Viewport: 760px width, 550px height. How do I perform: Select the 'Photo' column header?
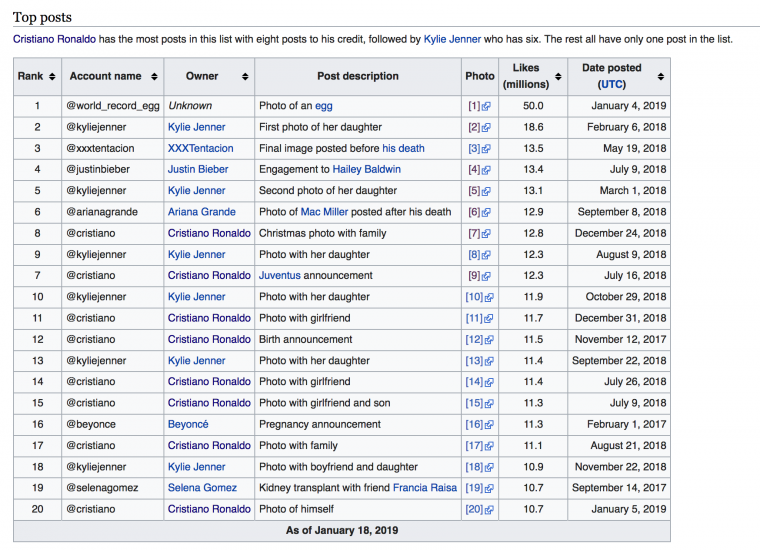(x=480, y=77)
